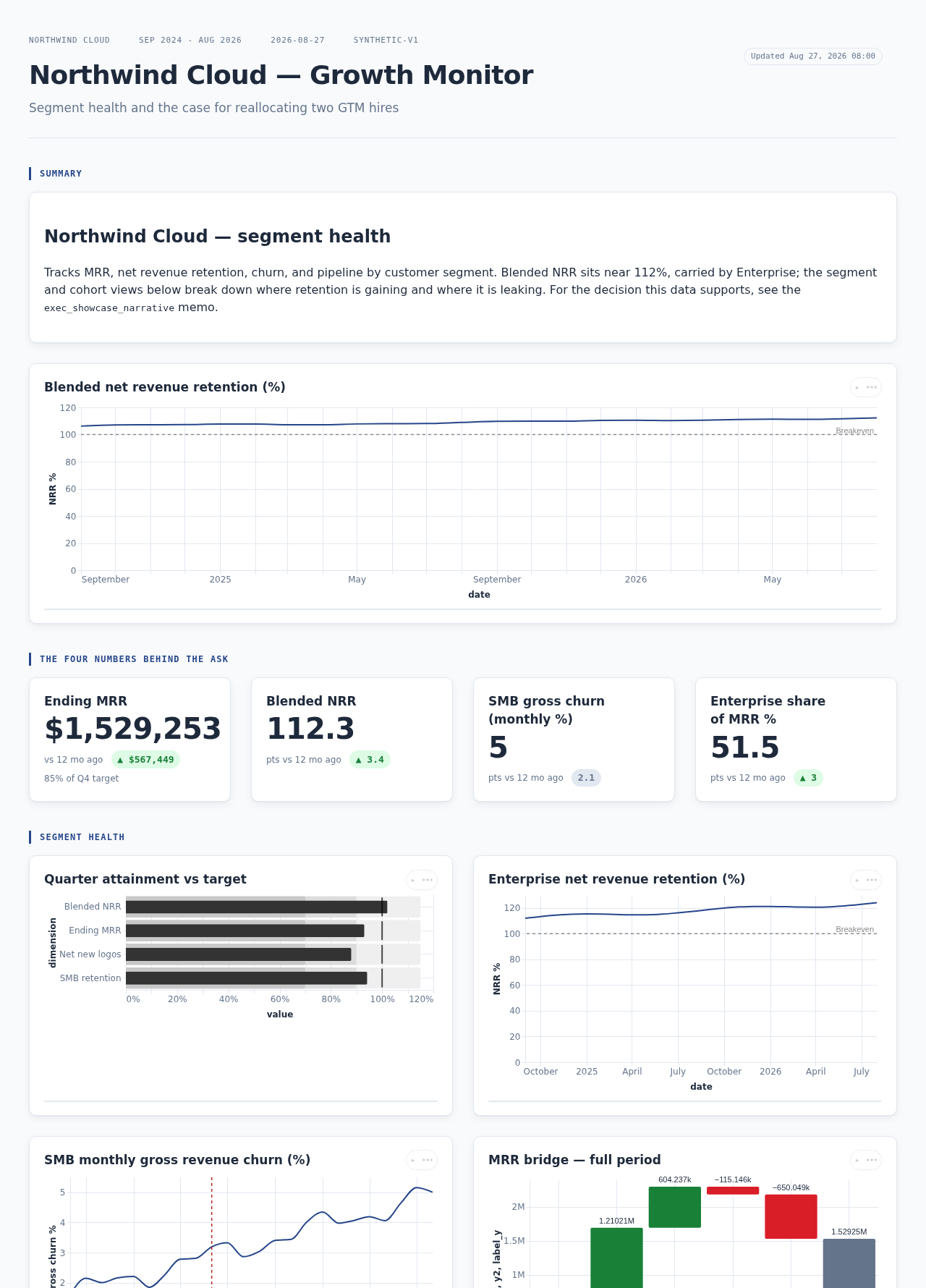This screenshot has height=1288, width=926.
Task: Select the 51.5 Enterprise share value
Action: click(x=745, y=747)
